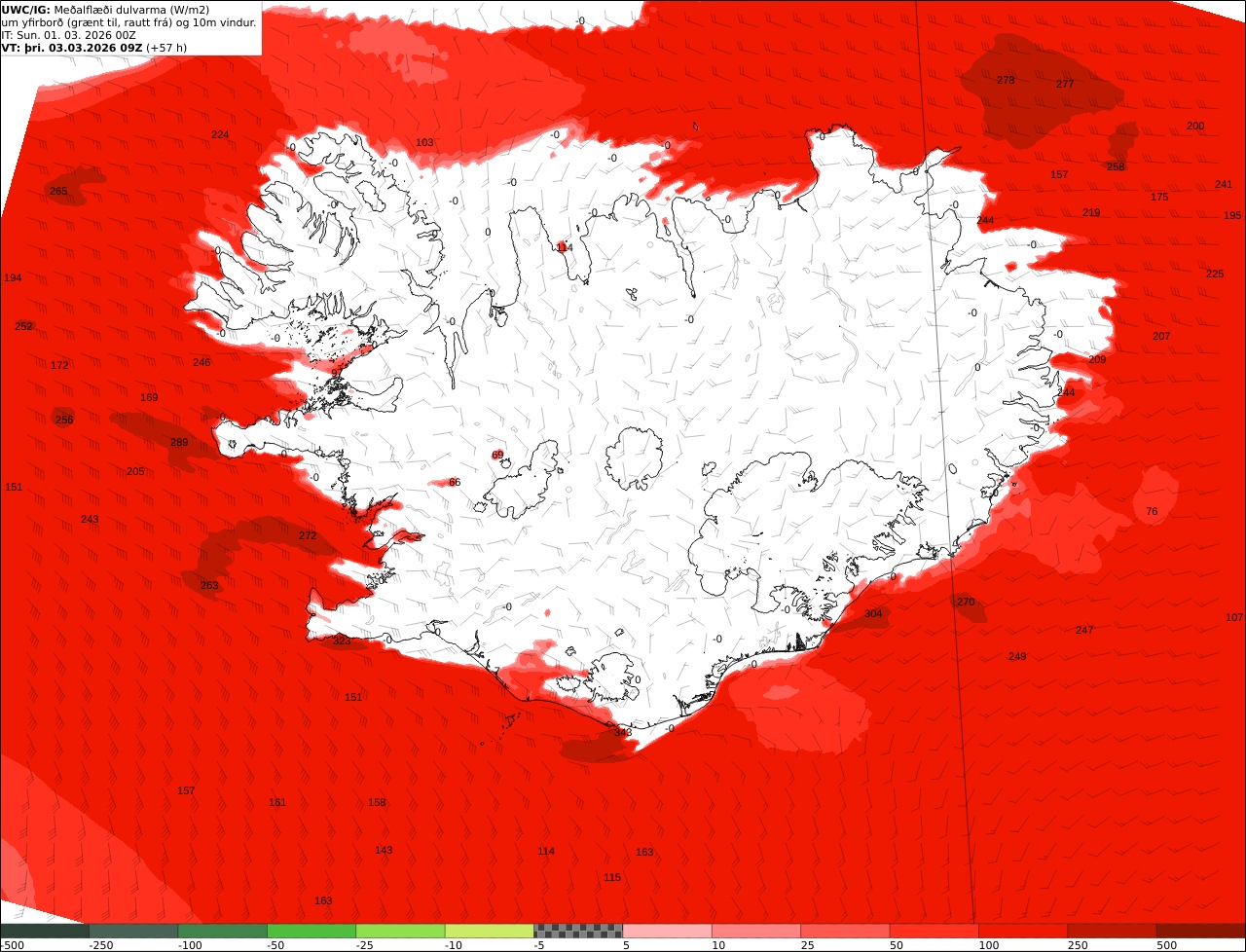This screenshot has height=952, width=1246.
Task: Click the yellow-green -10 to -5 swatch
Action: [490, 931]
